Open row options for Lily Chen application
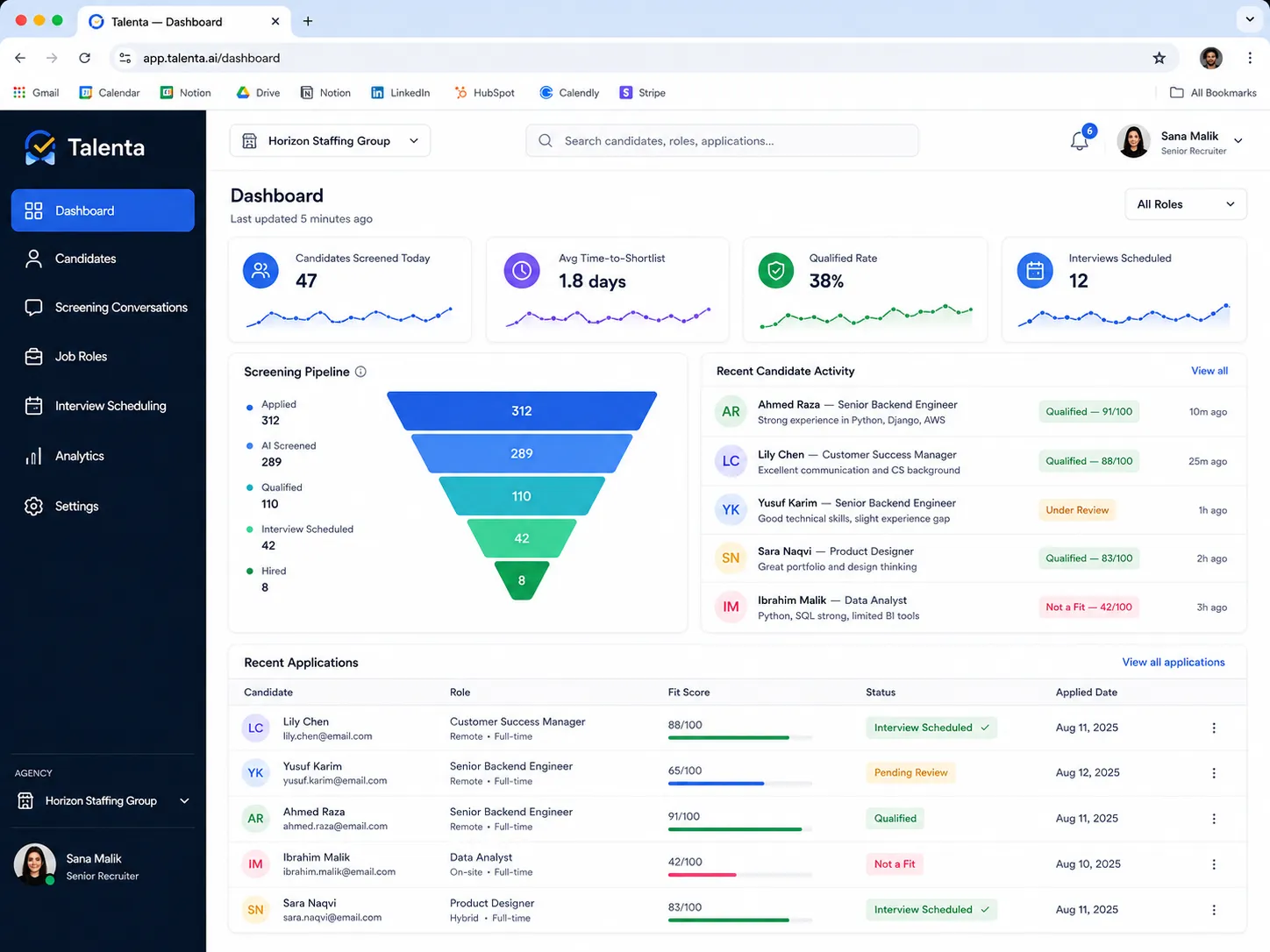 click(1214, 728)
